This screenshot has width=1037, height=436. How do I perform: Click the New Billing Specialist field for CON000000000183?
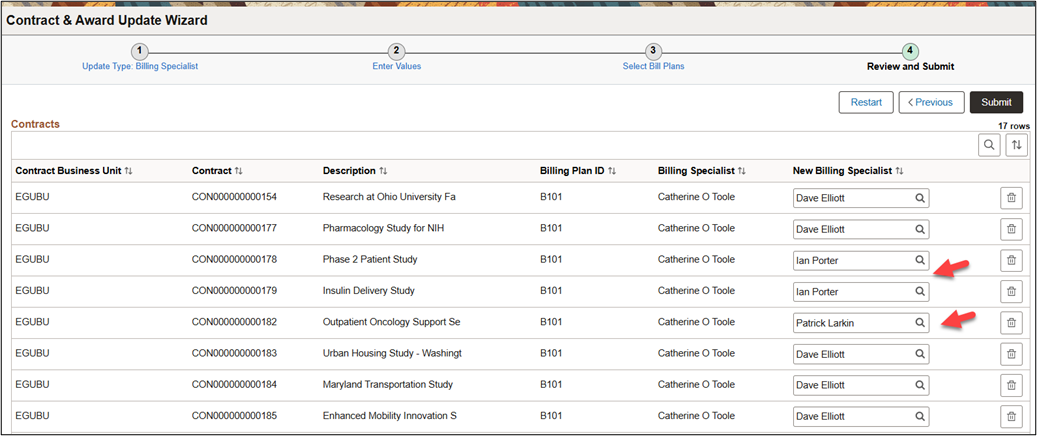(x=852, y=354)
